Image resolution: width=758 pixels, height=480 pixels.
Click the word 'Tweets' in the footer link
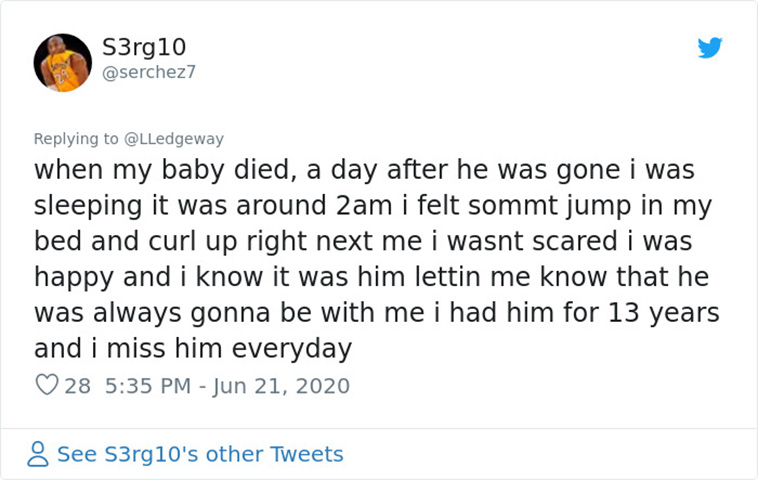[306, 454]
